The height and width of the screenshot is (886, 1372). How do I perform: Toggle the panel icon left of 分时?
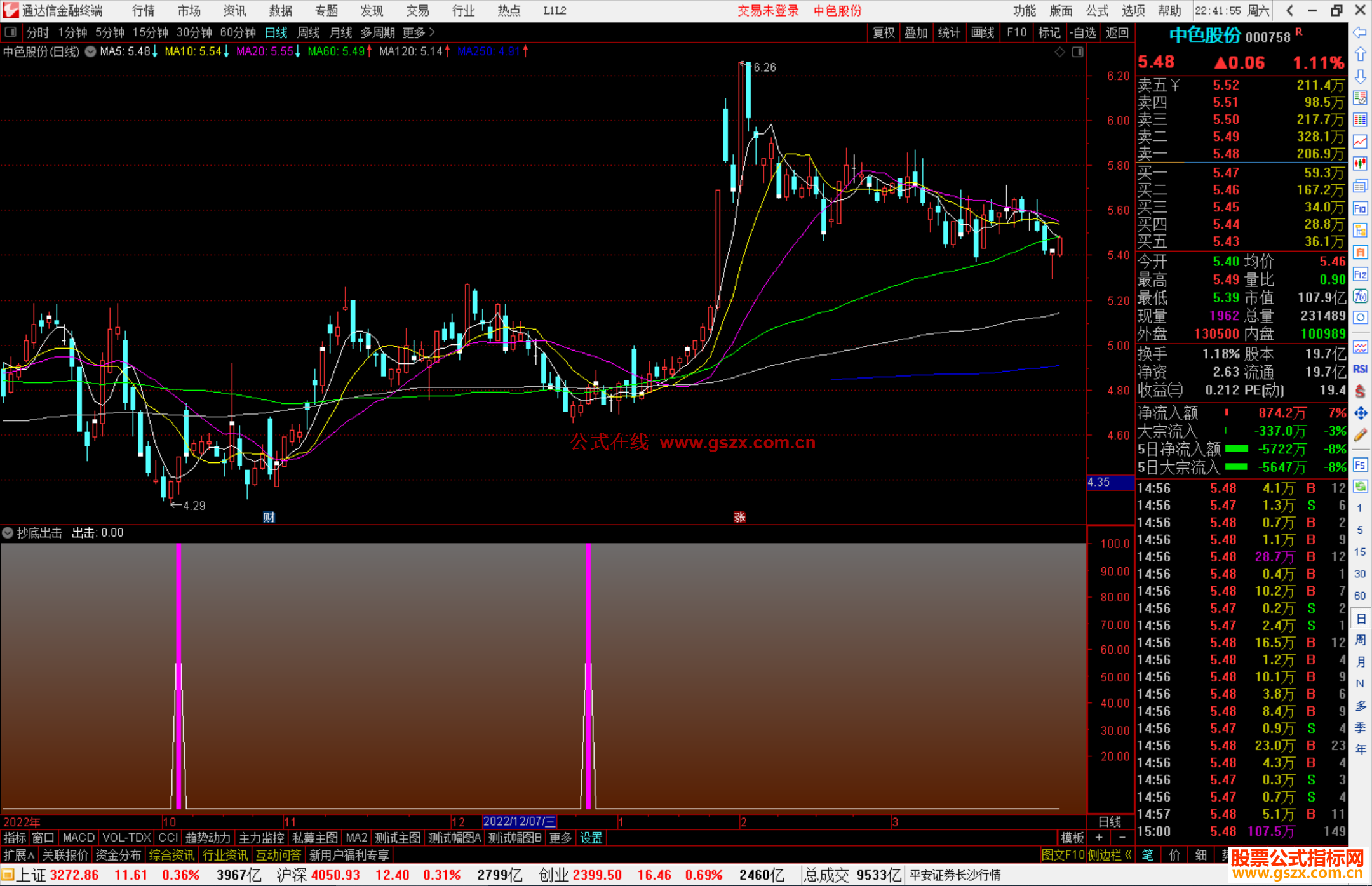[x=10, y=32]
